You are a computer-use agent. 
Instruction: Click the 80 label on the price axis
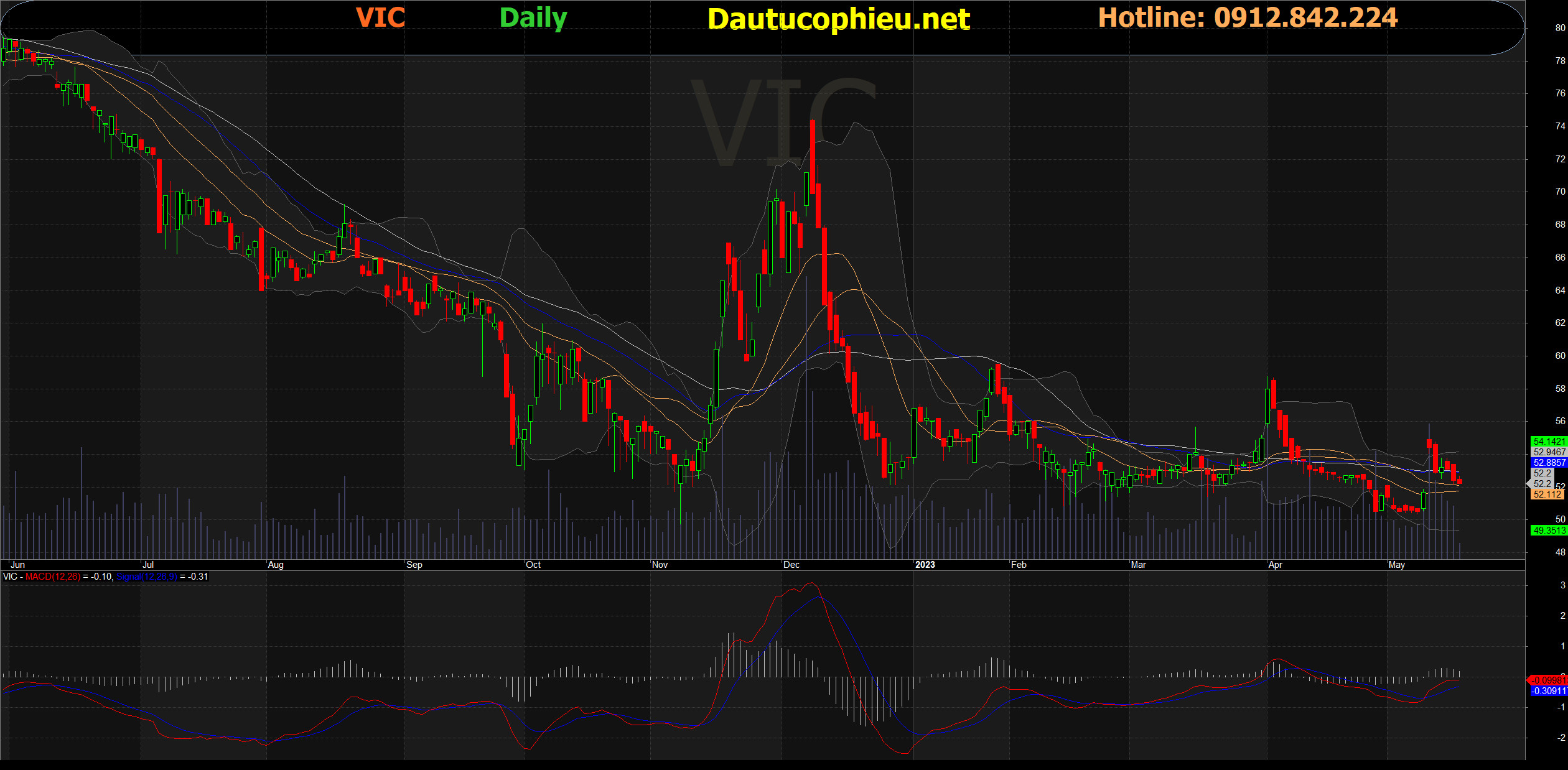pos(1560,28)
